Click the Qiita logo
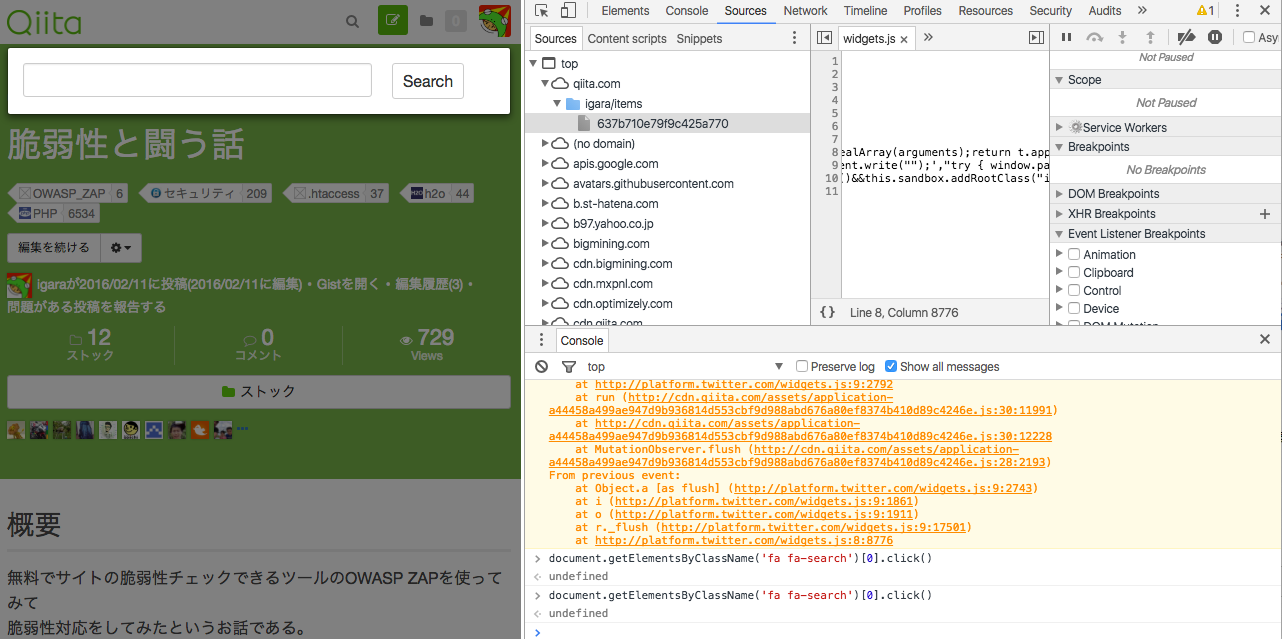Image resolution: width=1282 pixels, height=639 pixels. pos(45,20)
